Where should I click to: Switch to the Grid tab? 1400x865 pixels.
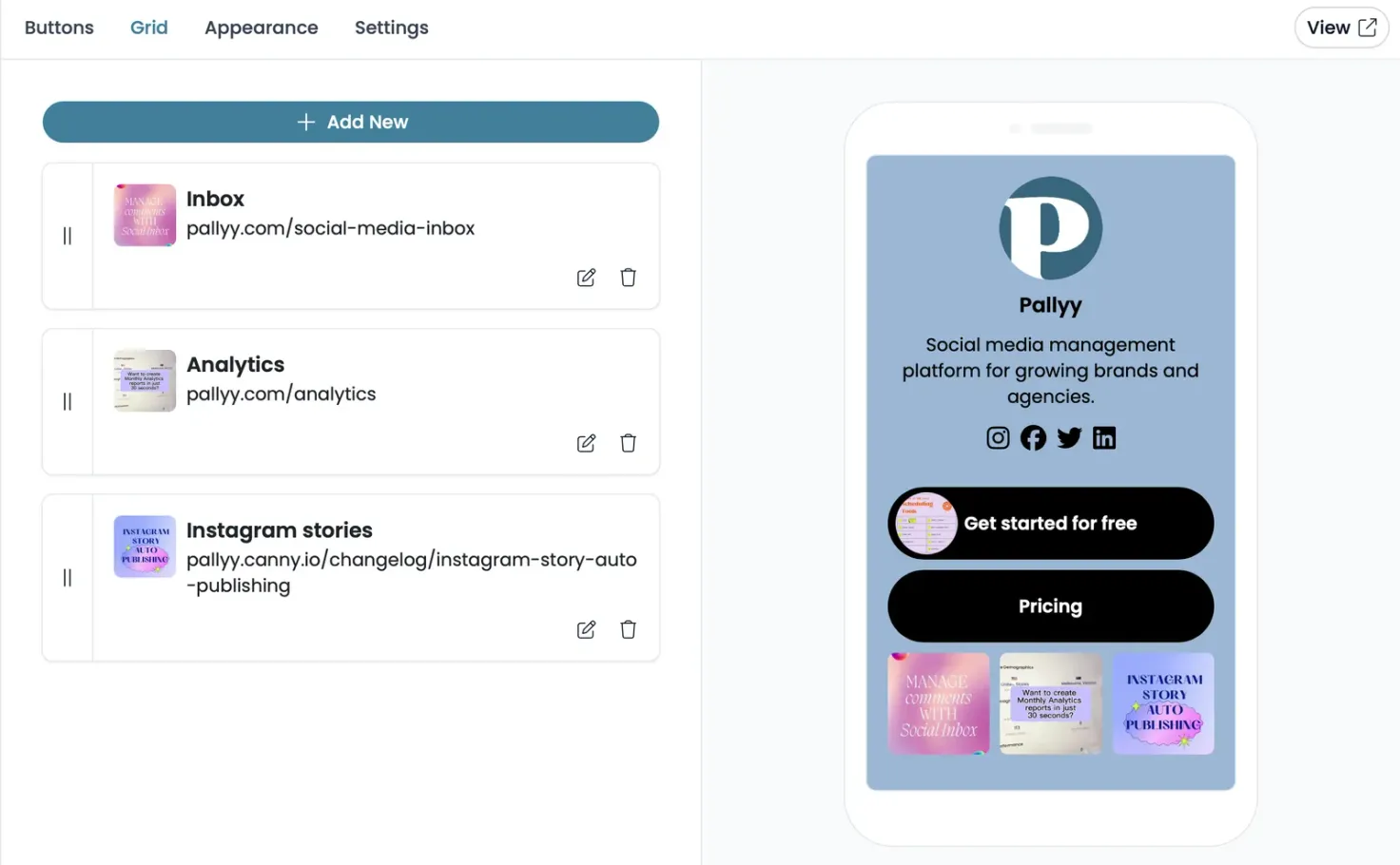[x=149, y=28]
